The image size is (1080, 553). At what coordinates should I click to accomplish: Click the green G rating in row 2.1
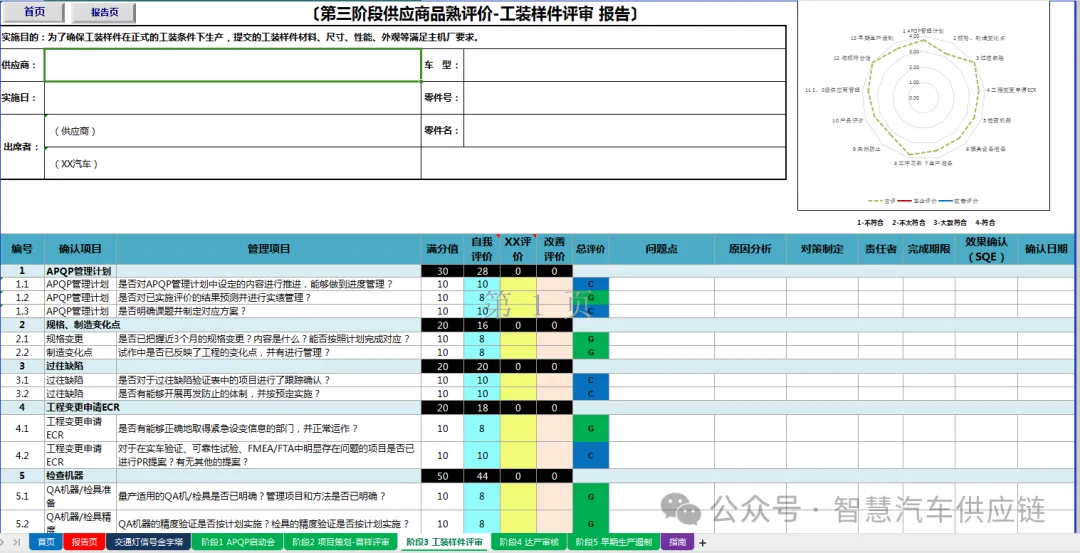pyautogui.click(x=591, y=339)
